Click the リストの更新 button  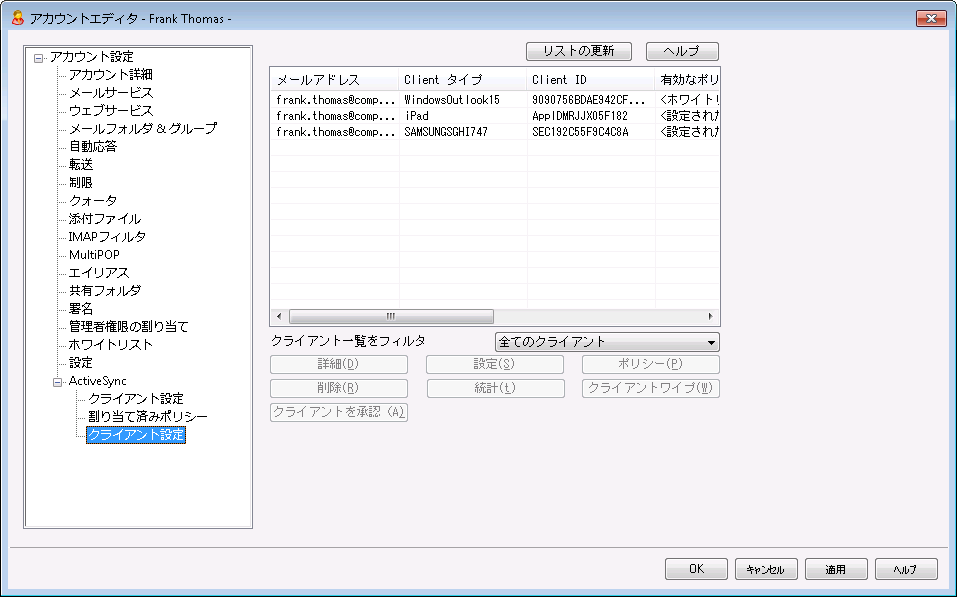point(578,51)
